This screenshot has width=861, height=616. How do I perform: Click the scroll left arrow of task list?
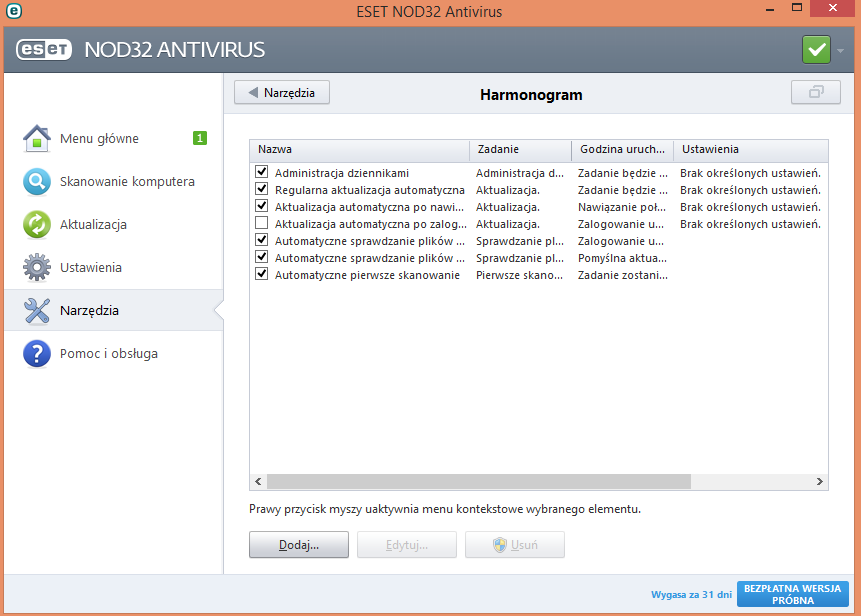(258, 481)
